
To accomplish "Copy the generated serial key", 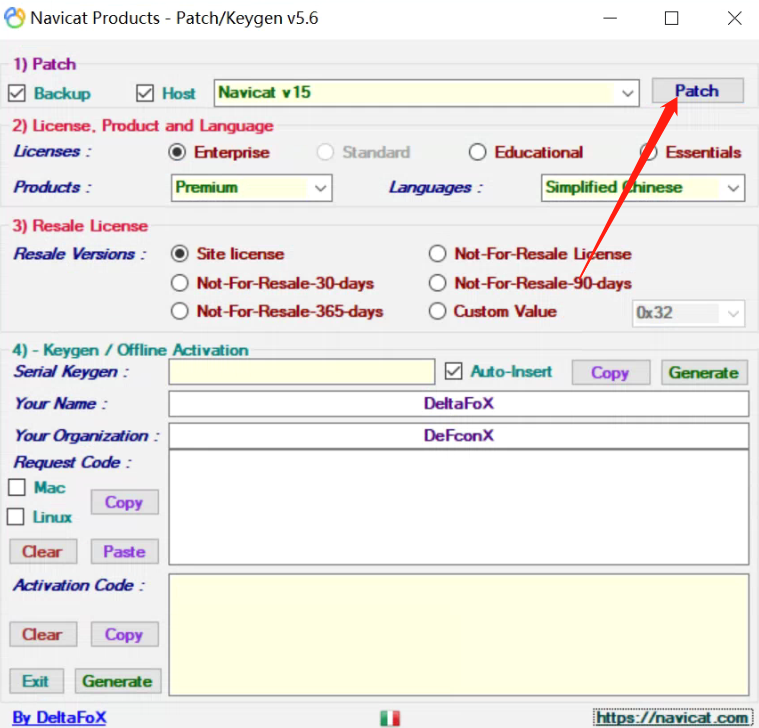I will [610, 372].
